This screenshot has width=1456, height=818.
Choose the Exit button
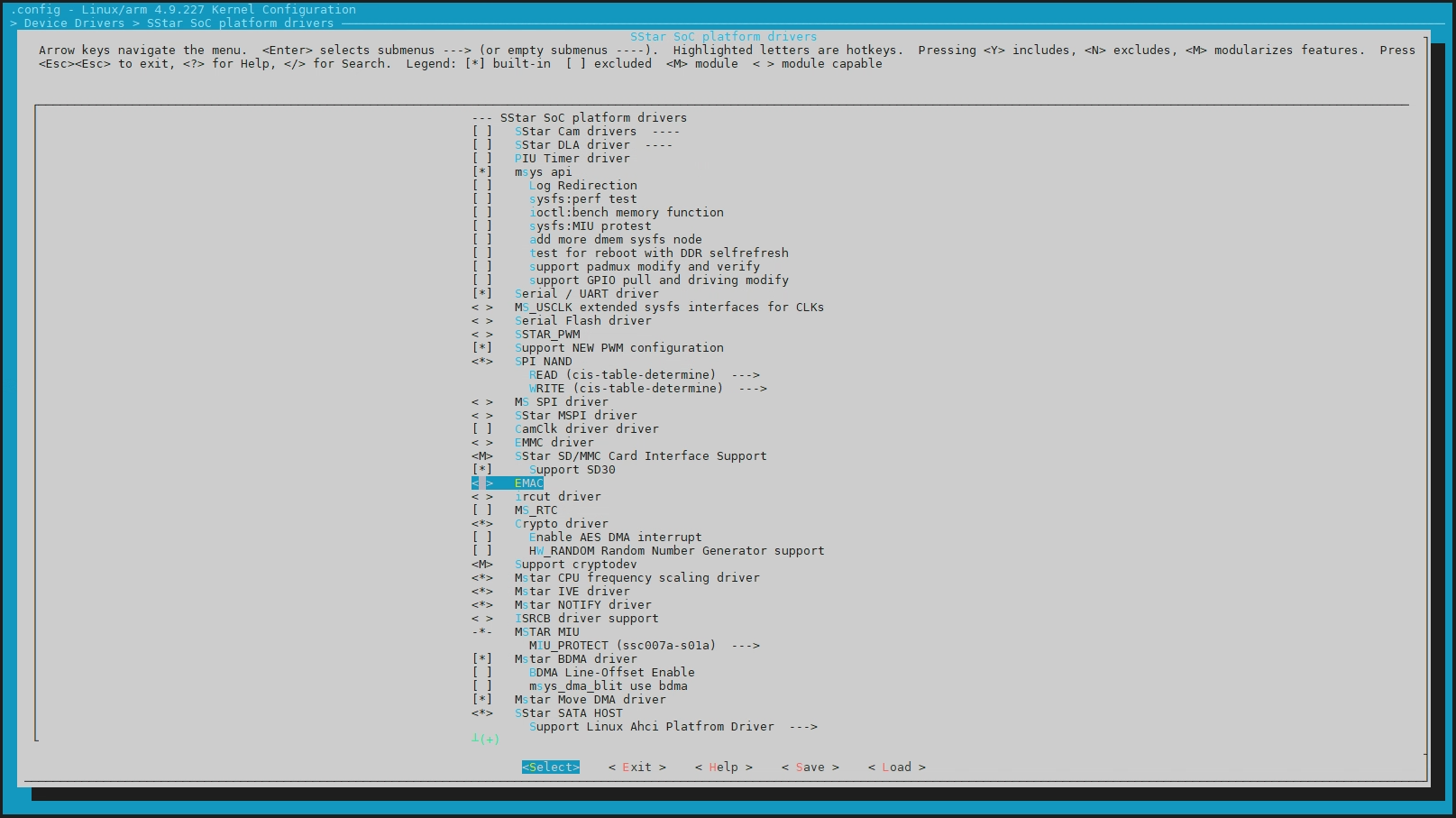636,767
